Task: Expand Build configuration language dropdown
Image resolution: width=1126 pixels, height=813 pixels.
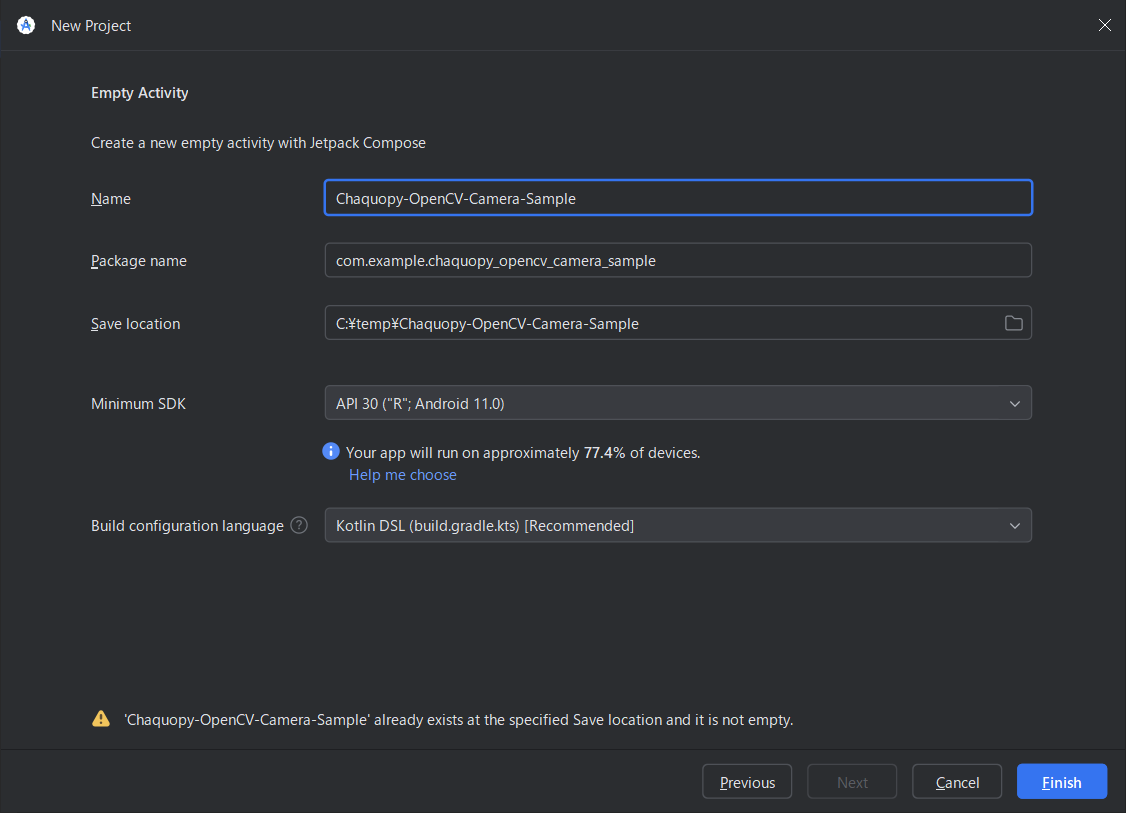Action: point(678,526)
